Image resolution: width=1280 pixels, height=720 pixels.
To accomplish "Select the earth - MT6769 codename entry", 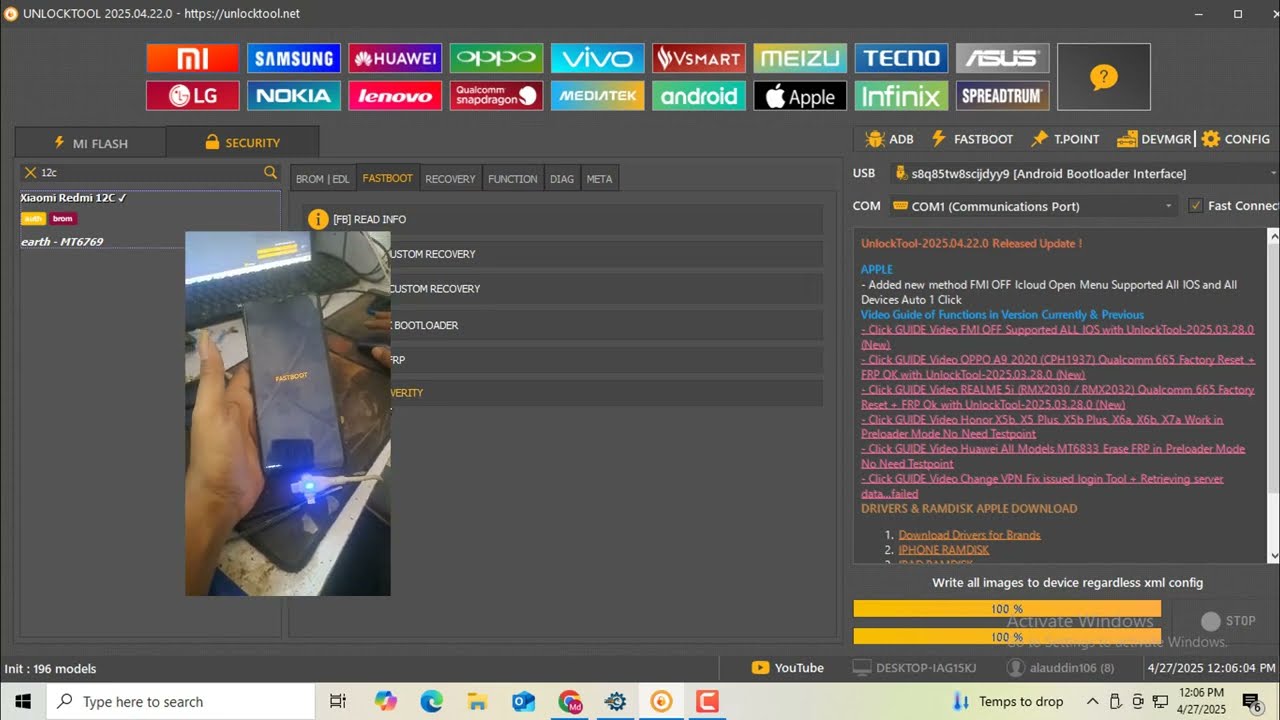I will [x=62, y=242].
